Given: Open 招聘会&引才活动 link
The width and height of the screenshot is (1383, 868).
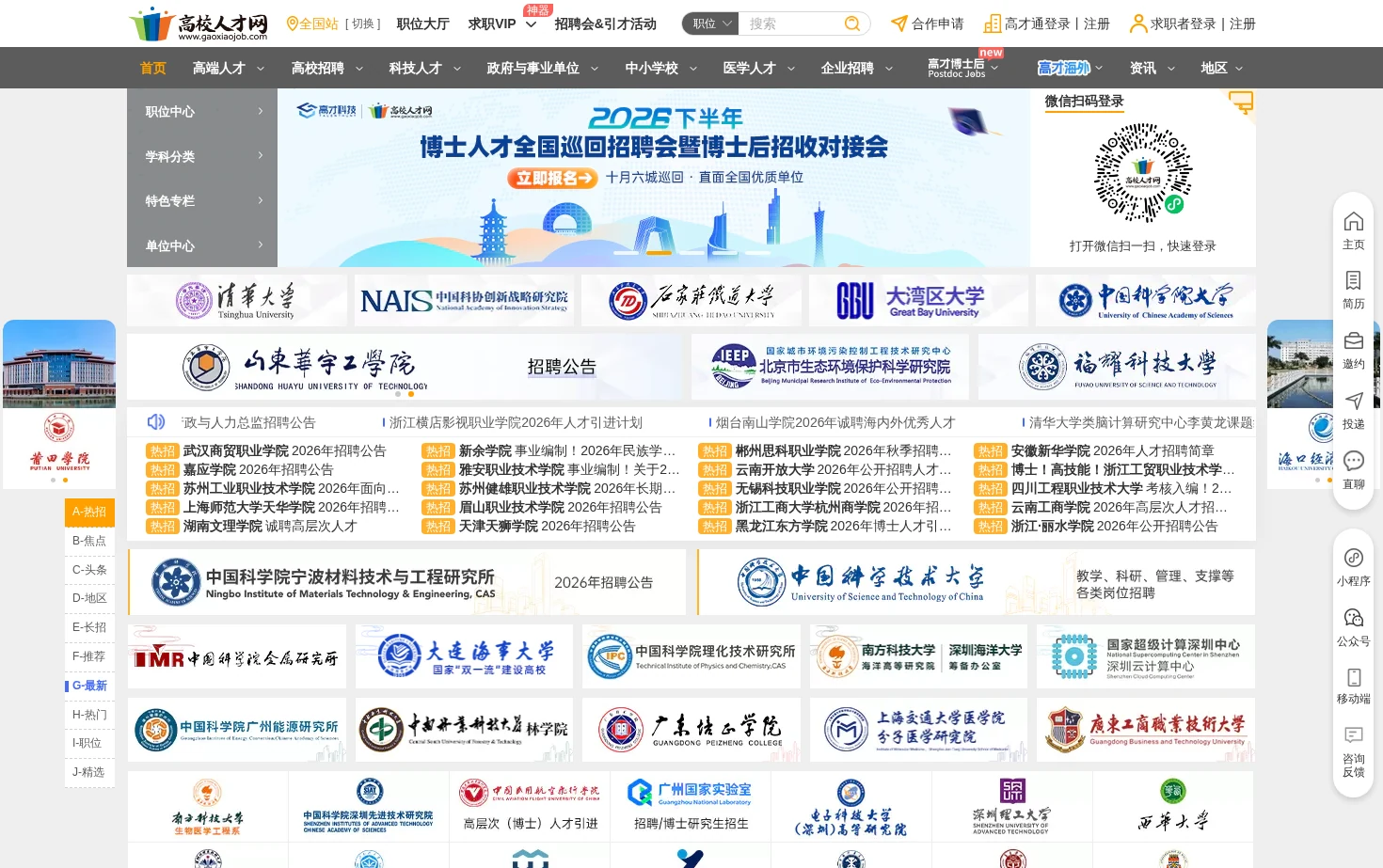Looking at the screenshot, I should [x=605, y=24].
